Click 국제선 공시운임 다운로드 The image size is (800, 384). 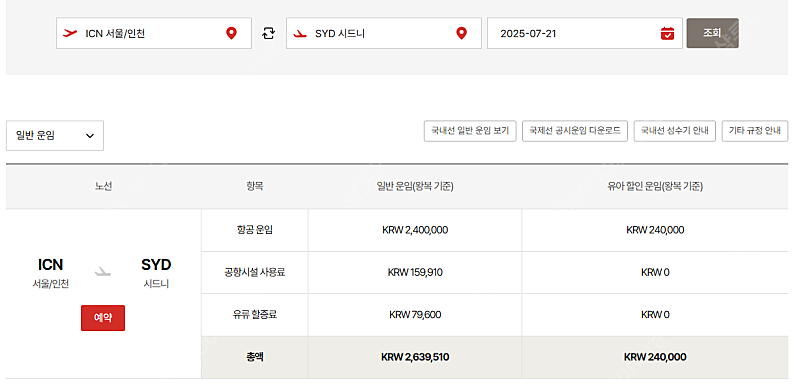[x=574, y=131]
